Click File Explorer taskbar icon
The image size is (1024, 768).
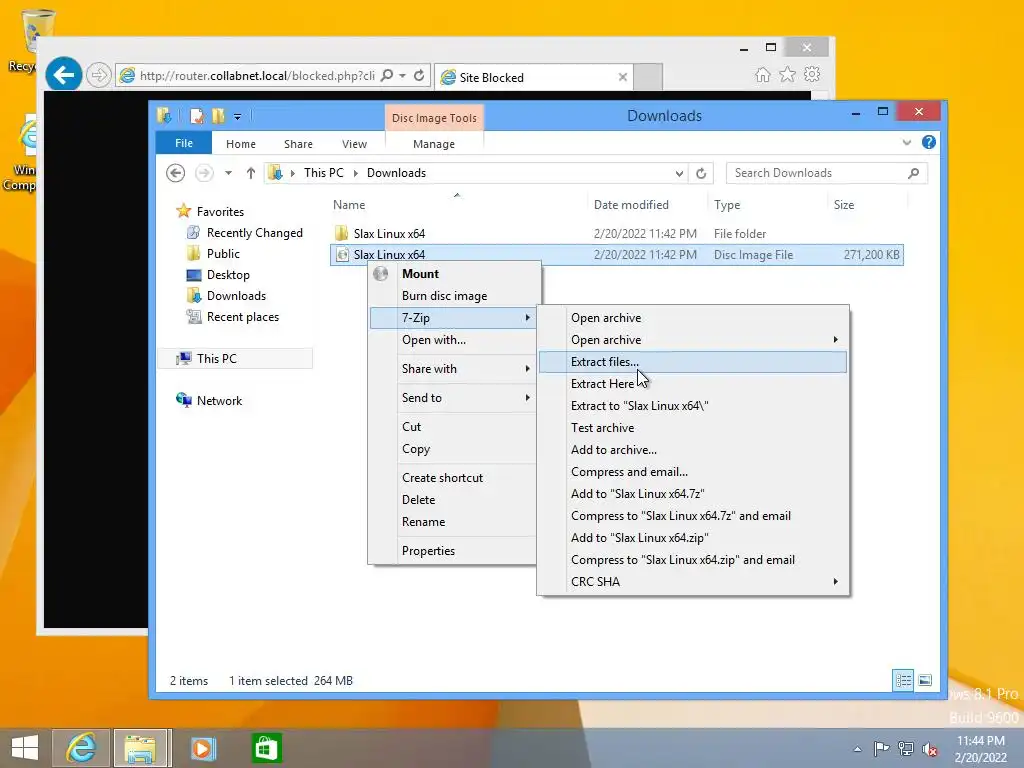(x=141, y=748)
